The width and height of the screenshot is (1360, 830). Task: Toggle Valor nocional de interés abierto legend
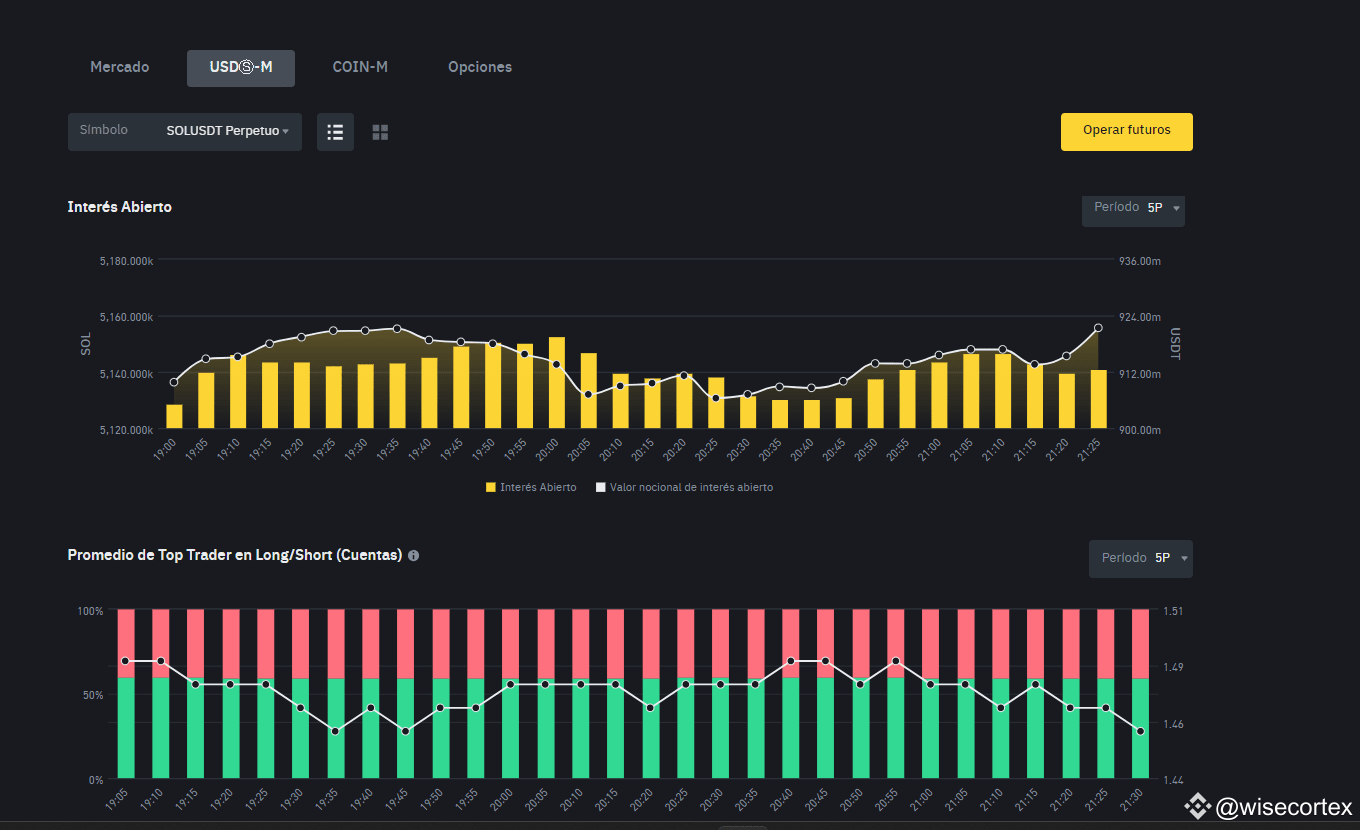pos(684,487)
